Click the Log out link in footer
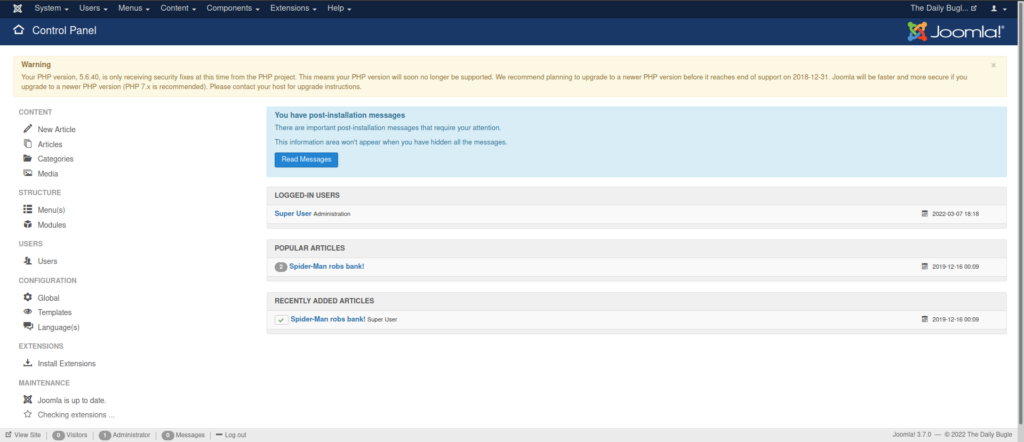Screen dimensions: 1024x442 point(234,435)
